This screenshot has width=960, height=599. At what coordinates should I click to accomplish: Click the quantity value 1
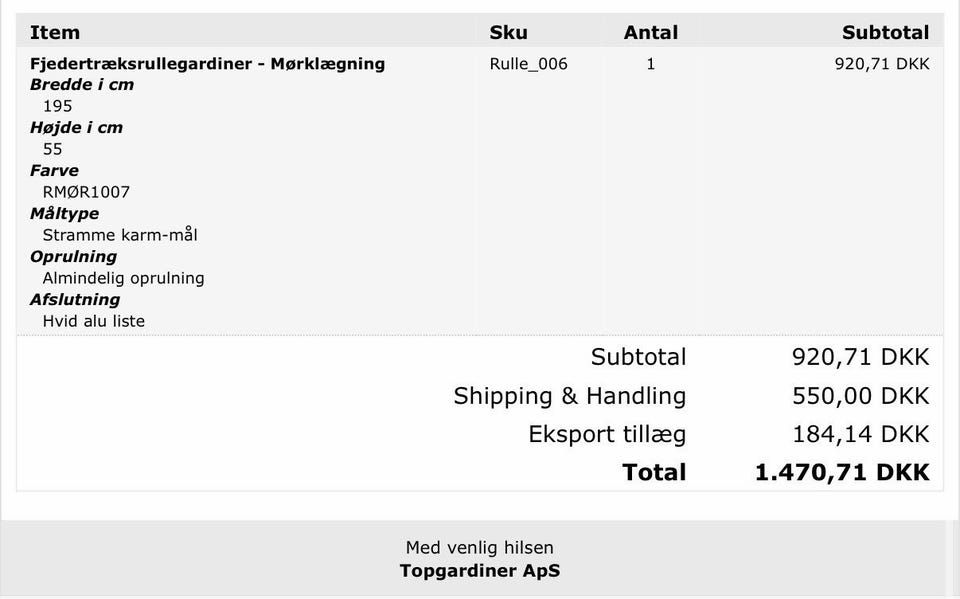click(651, 64)
